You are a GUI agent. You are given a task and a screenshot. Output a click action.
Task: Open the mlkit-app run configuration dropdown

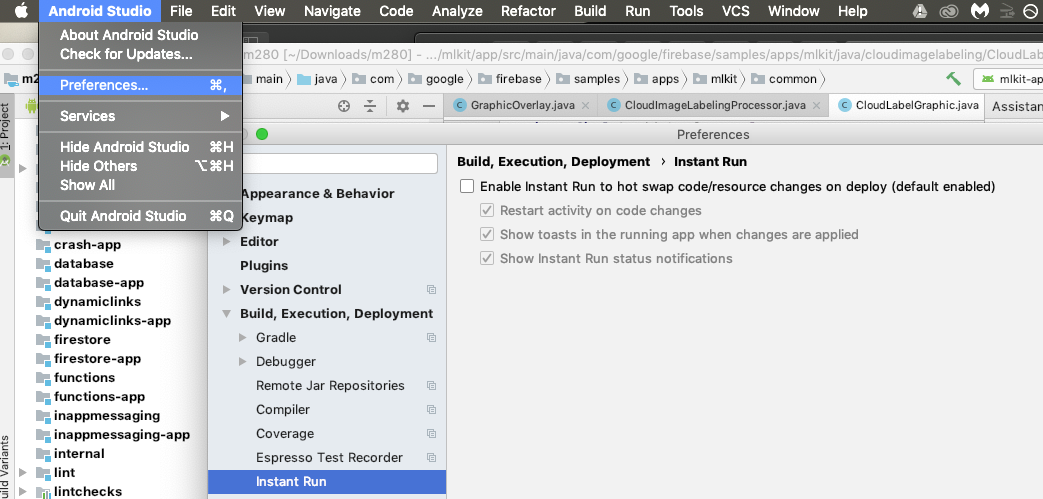(x=1008, y=79)
